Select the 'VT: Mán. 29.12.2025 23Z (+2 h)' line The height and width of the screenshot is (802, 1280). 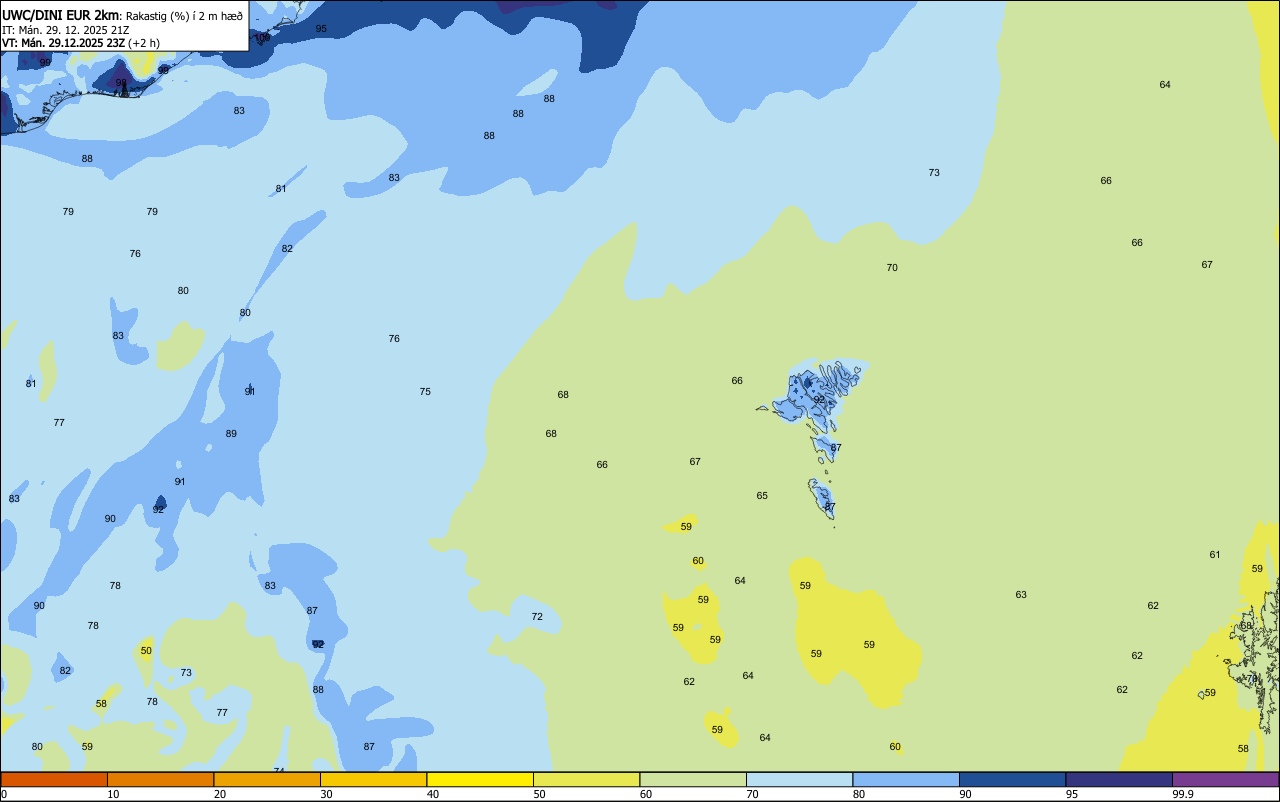(81, 43)
